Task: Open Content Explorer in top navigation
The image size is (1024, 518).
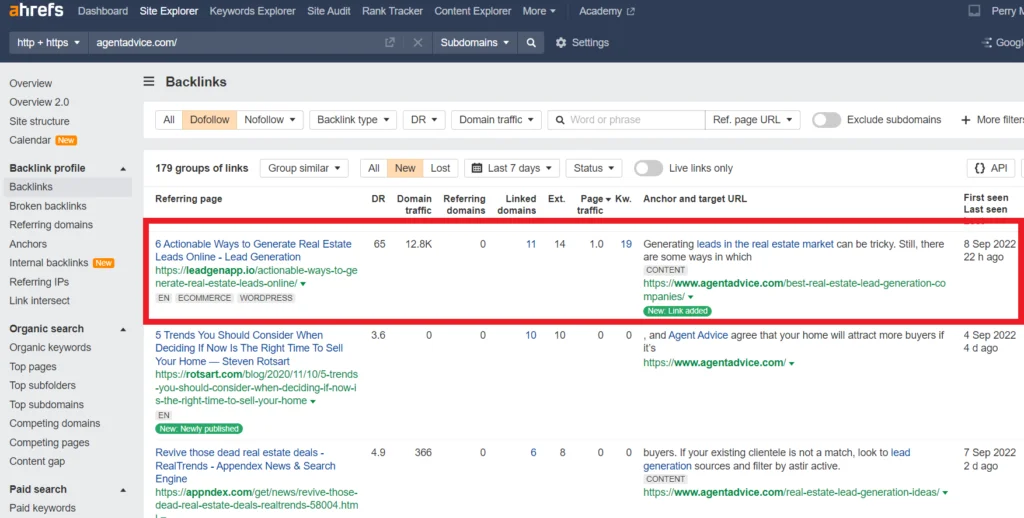Action: tap(473, 11)
